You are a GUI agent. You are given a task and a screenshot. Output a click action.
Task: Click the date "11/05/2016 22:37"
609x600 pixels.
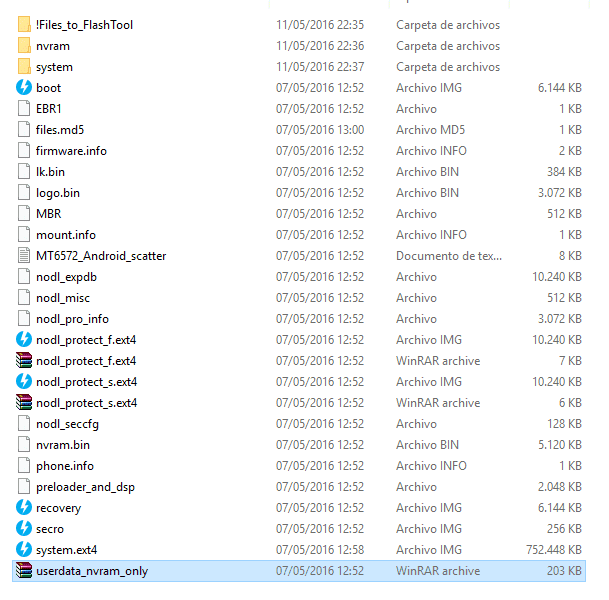(320, 67)
